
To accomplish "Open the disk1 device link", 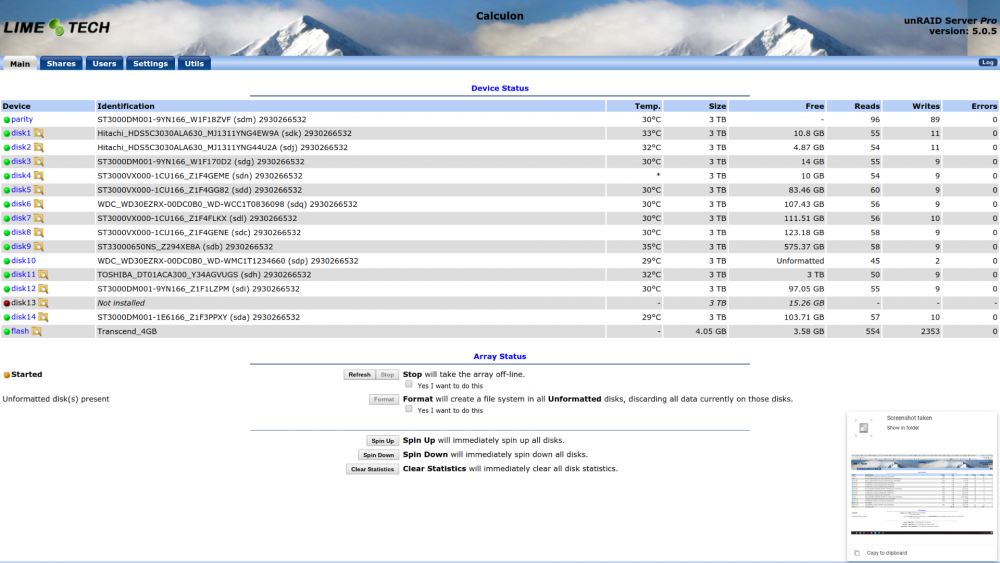I will pos(20,133).
